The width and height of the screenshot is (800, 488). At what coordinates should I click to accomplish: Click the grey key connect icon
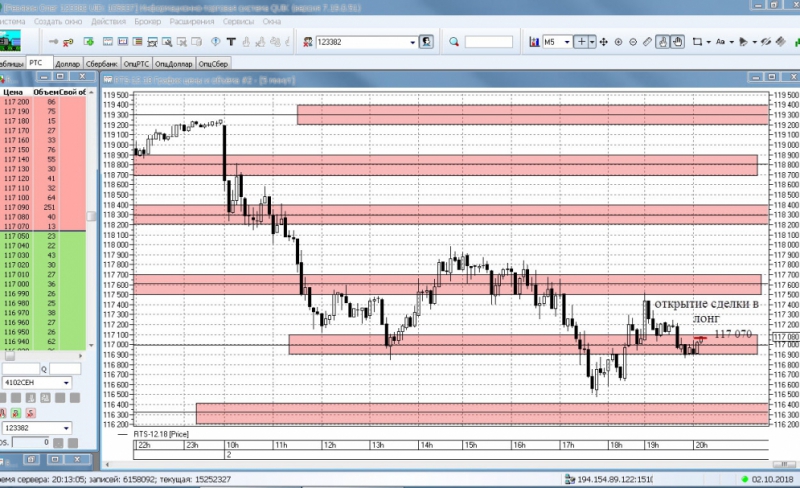[53, 42]
